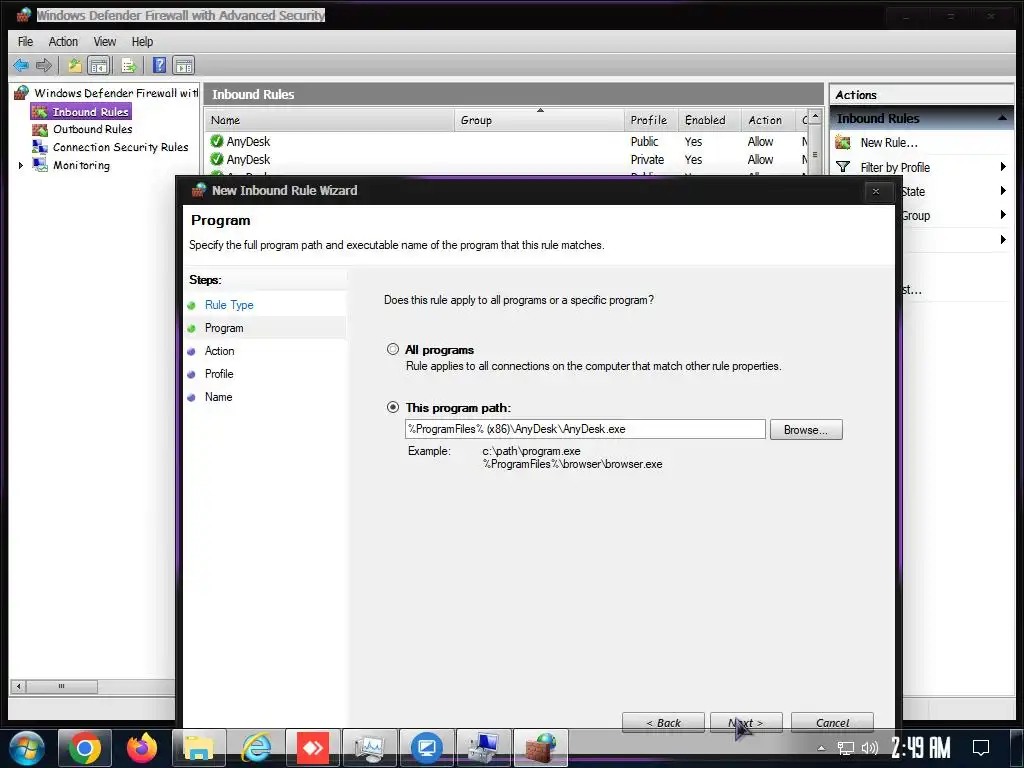Close the New Inbound Rule Wizard dialog

coord(876,191)
